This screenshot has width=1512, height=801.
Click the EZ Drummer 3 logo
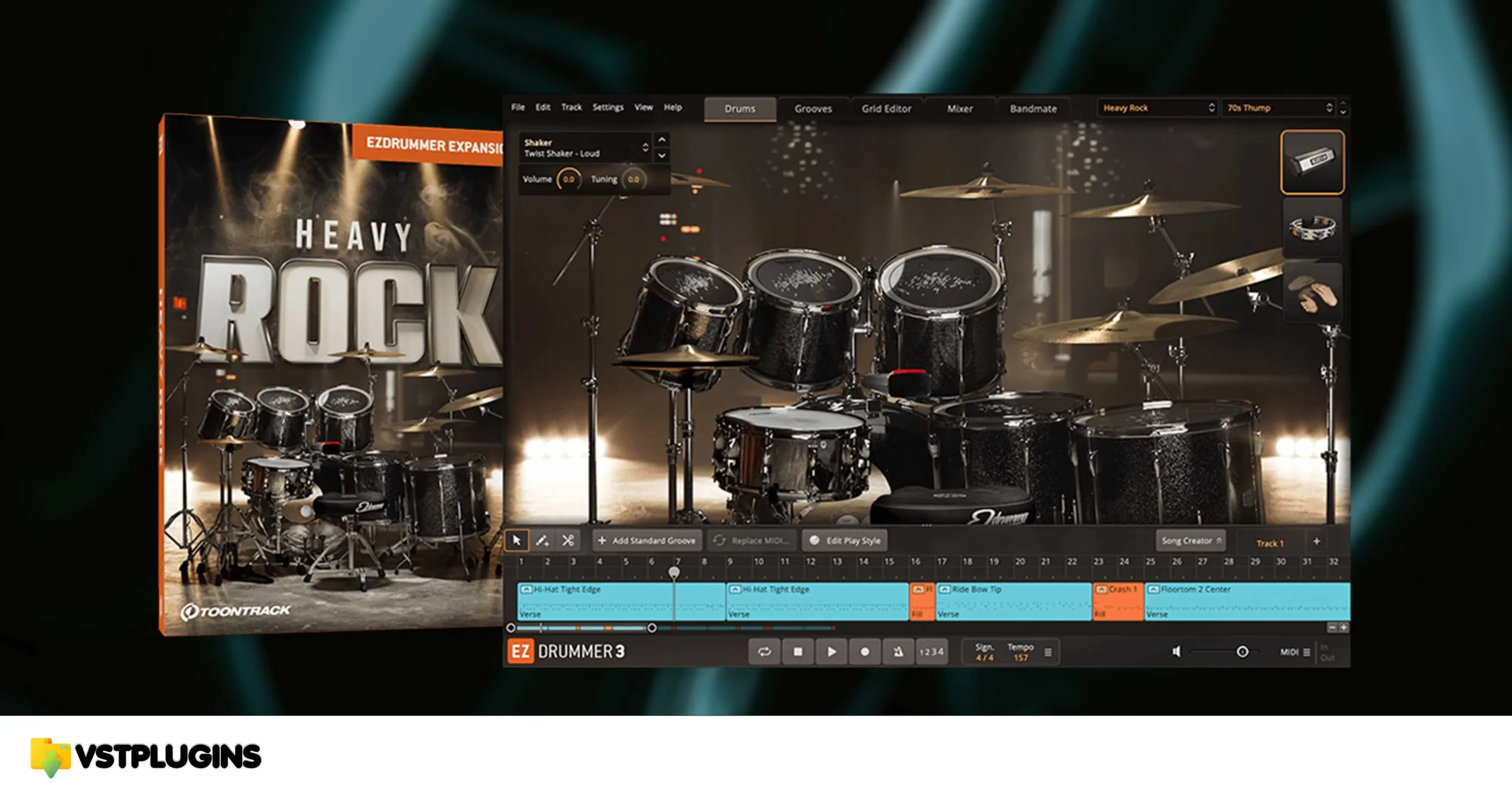pyautogui.click(x=566, y=652)
